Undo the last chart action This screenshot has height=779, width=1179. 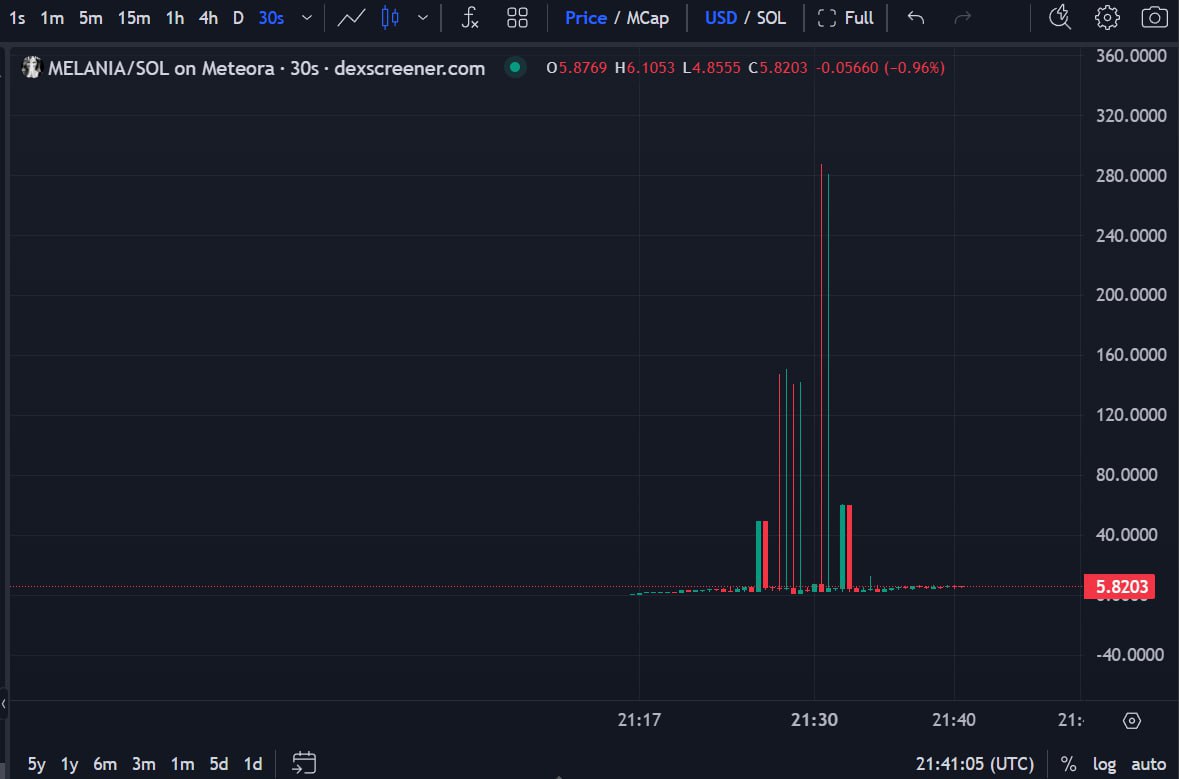(915, 18)
